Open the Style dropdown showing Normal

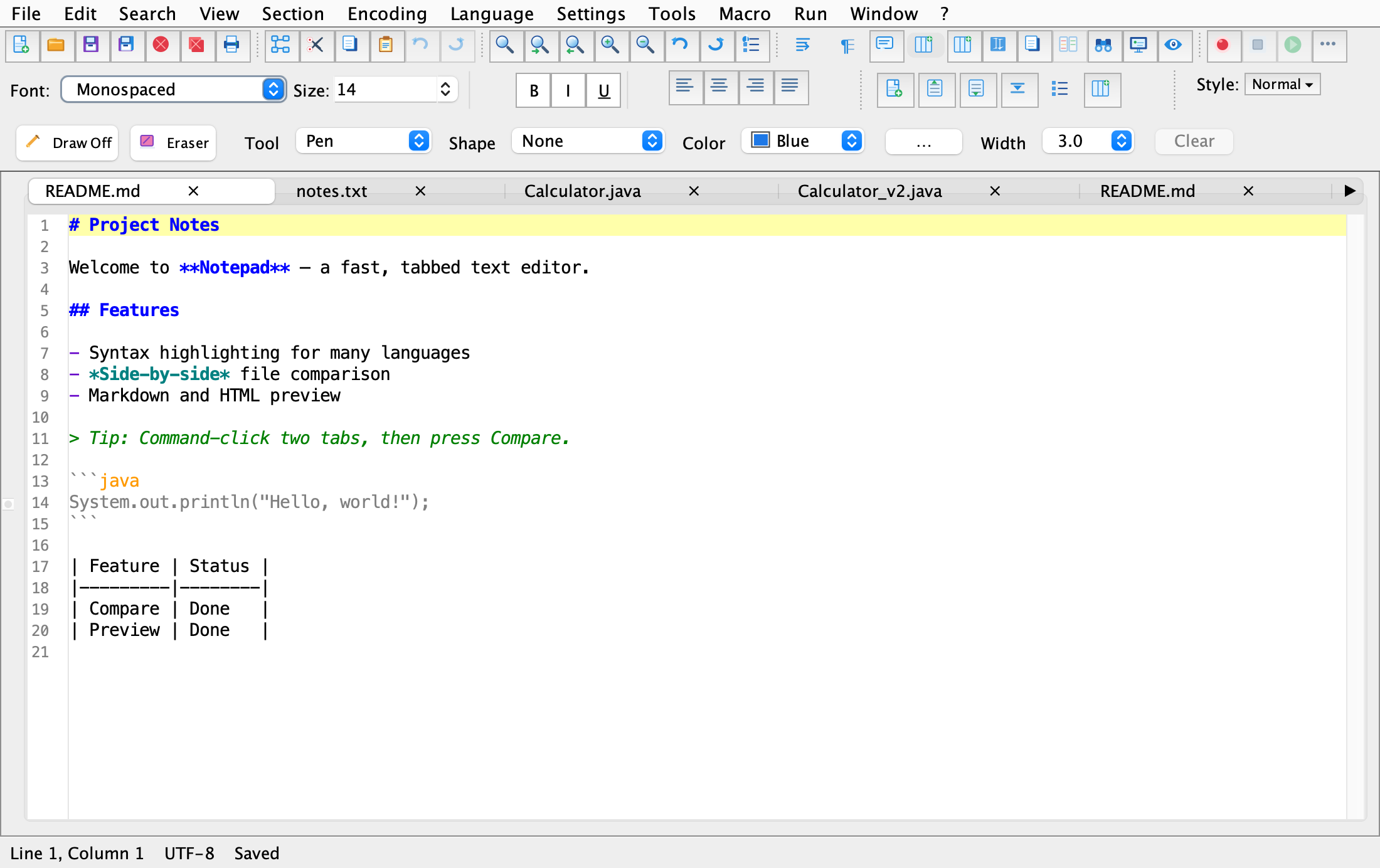point(1283,85)
